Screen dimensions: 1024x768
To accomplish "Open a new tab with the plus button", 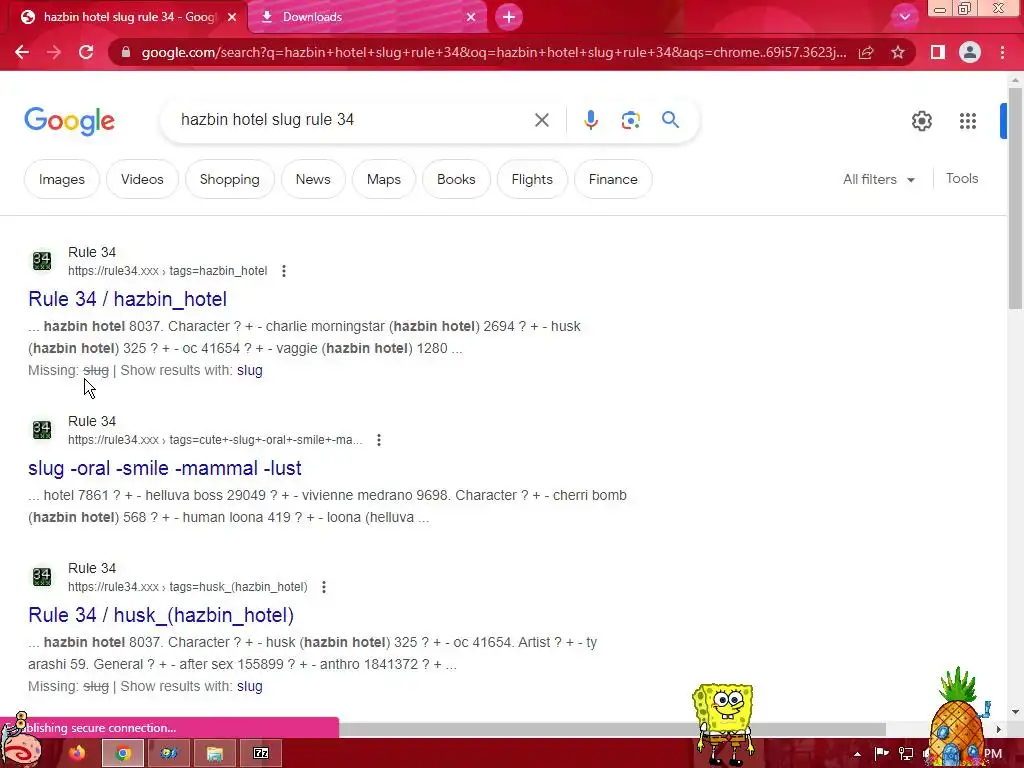I will click(509, 17).
